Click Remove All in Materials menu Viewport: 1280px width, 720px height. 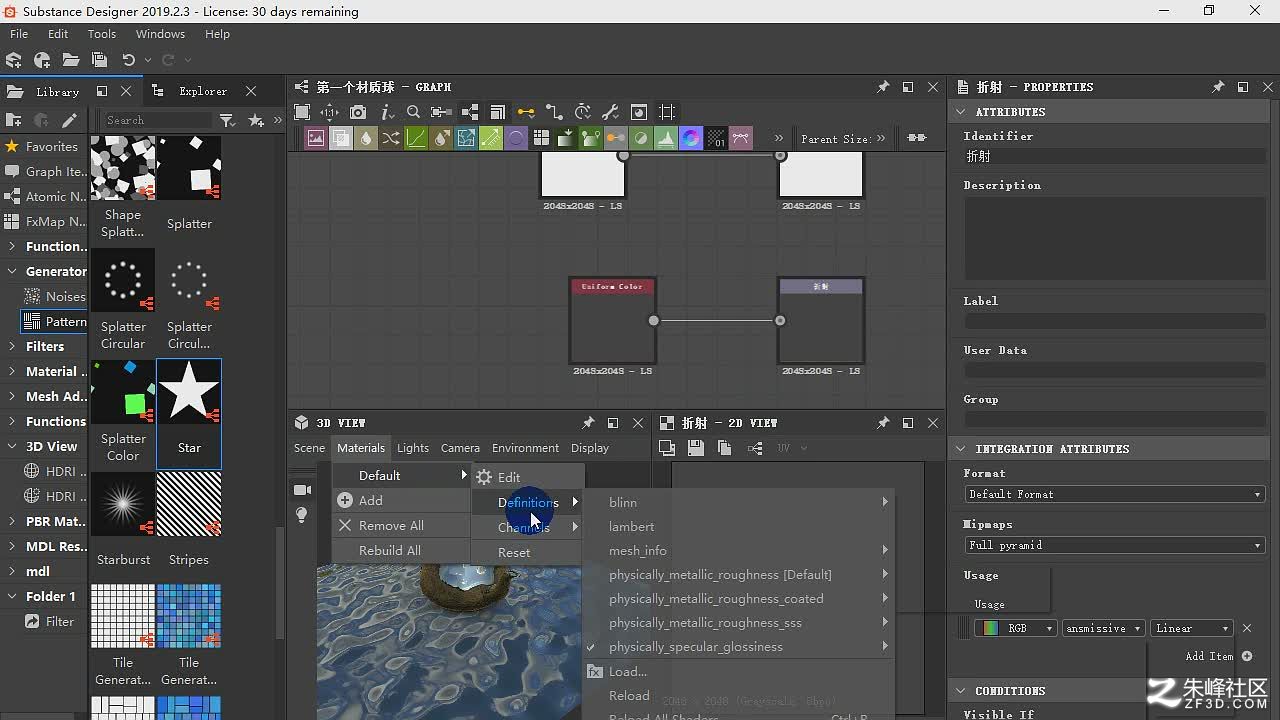click(401, 525)
